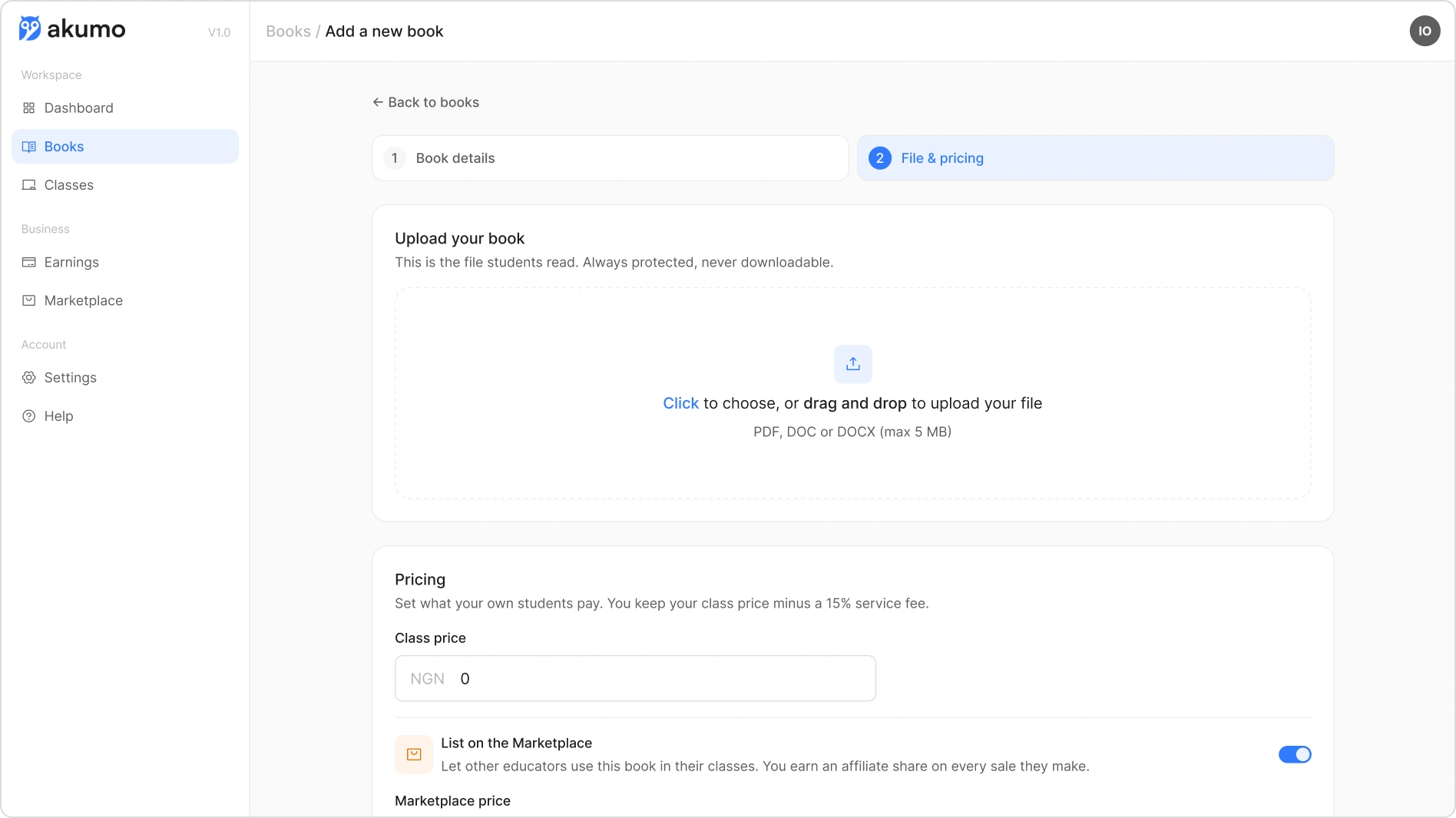Click the back arrow icon
This screenshot has height=818, width=1456.
pyautogui.click(x=378, y=102)
